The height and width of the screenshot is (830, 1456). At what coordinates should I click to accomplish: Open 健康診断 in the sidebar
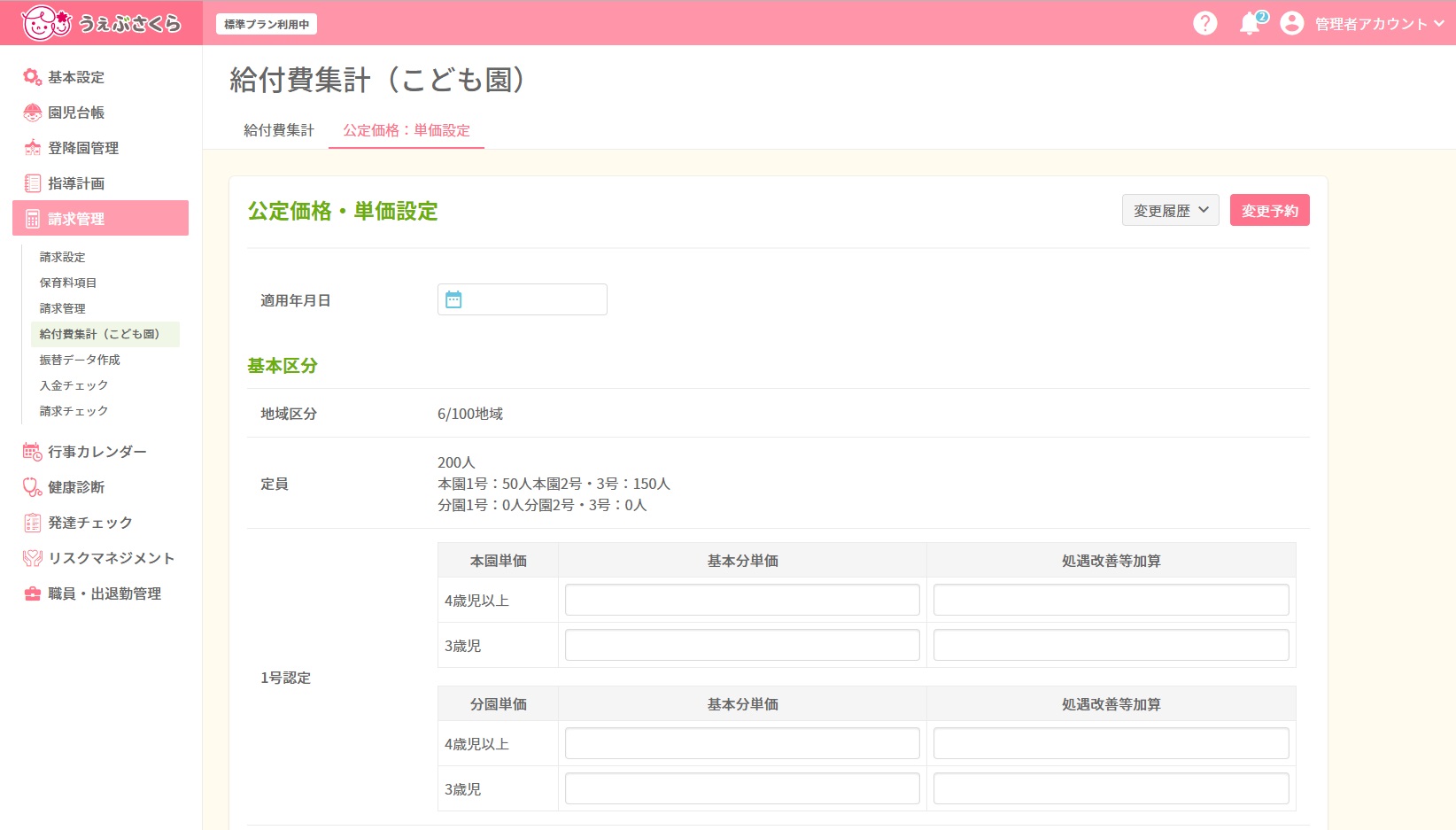100,487
